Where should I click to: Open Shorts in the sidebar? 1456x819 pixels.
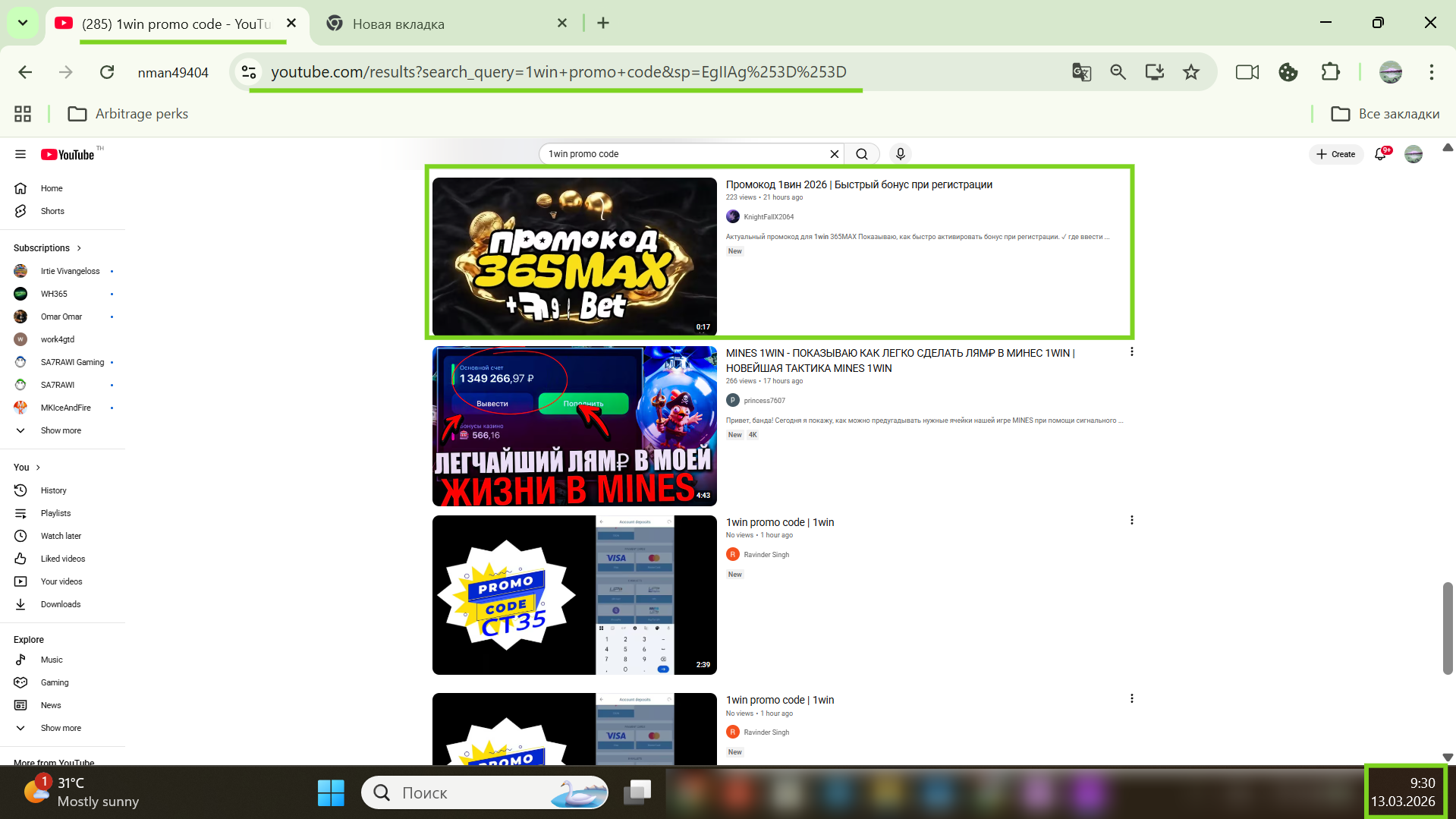(x=52, y=211)
